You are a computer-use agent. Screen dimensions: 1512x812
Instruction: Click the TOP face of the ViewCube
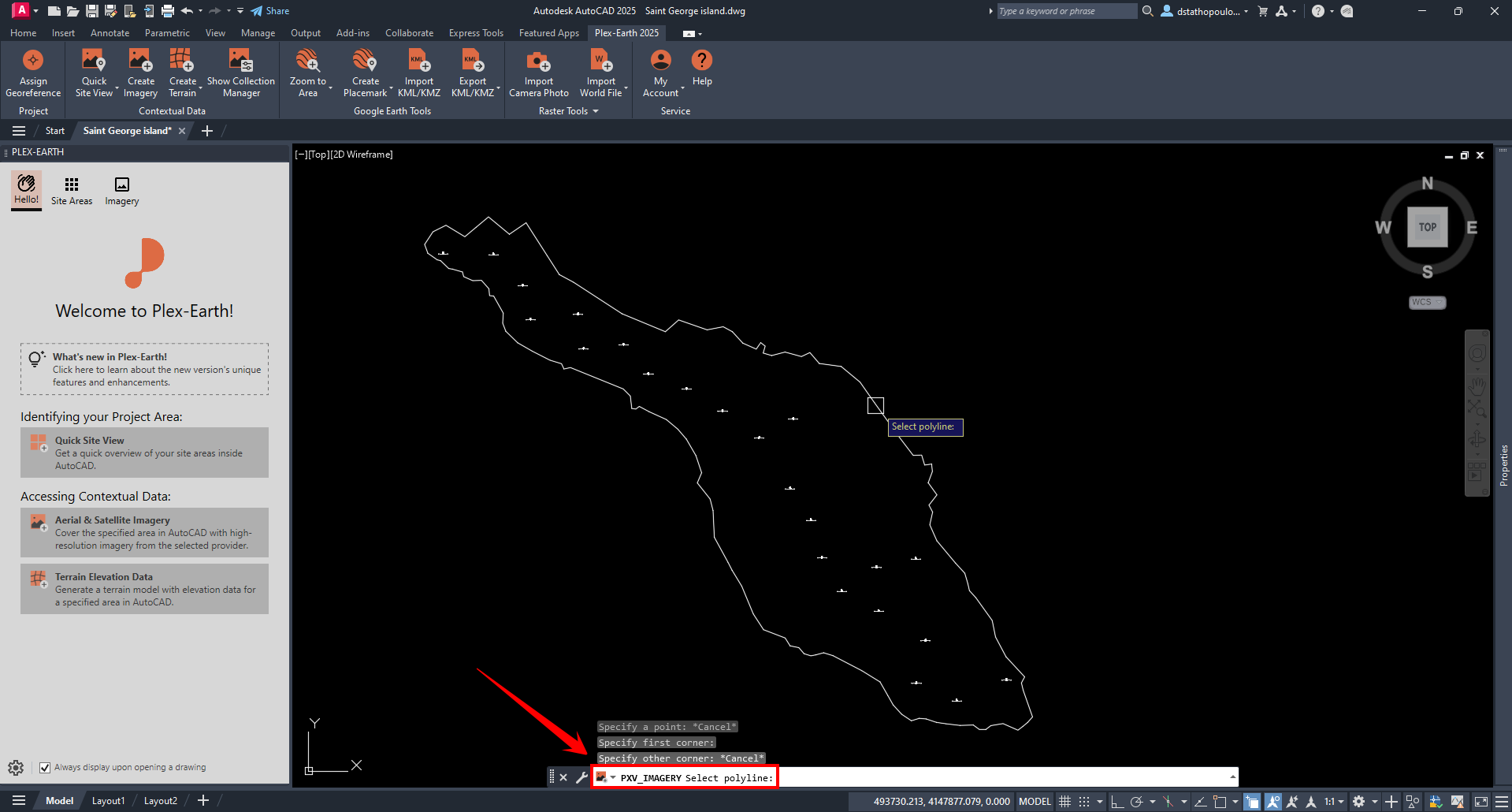point(1428,227)
